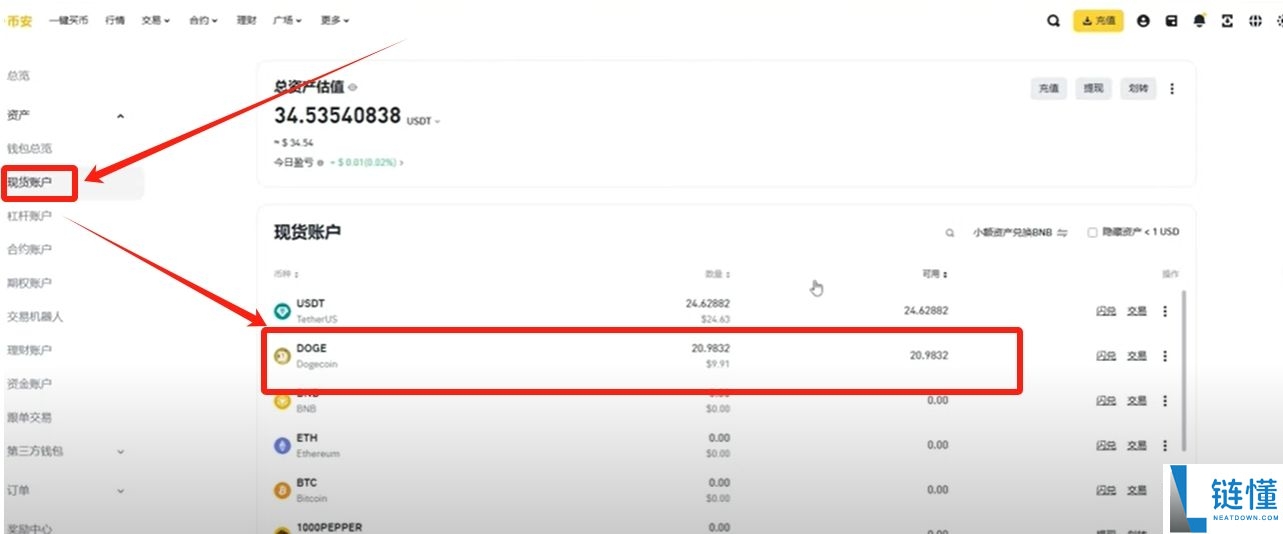Check the 隐藏资产 < 1 USD checkbox

[x=1093, y=232]
